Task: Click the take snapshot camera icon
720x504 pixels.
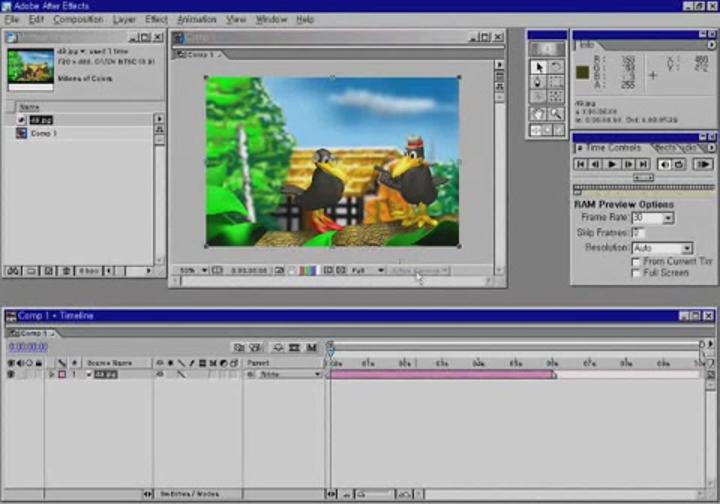Action: pyautogui.click(x=279, y=270)
